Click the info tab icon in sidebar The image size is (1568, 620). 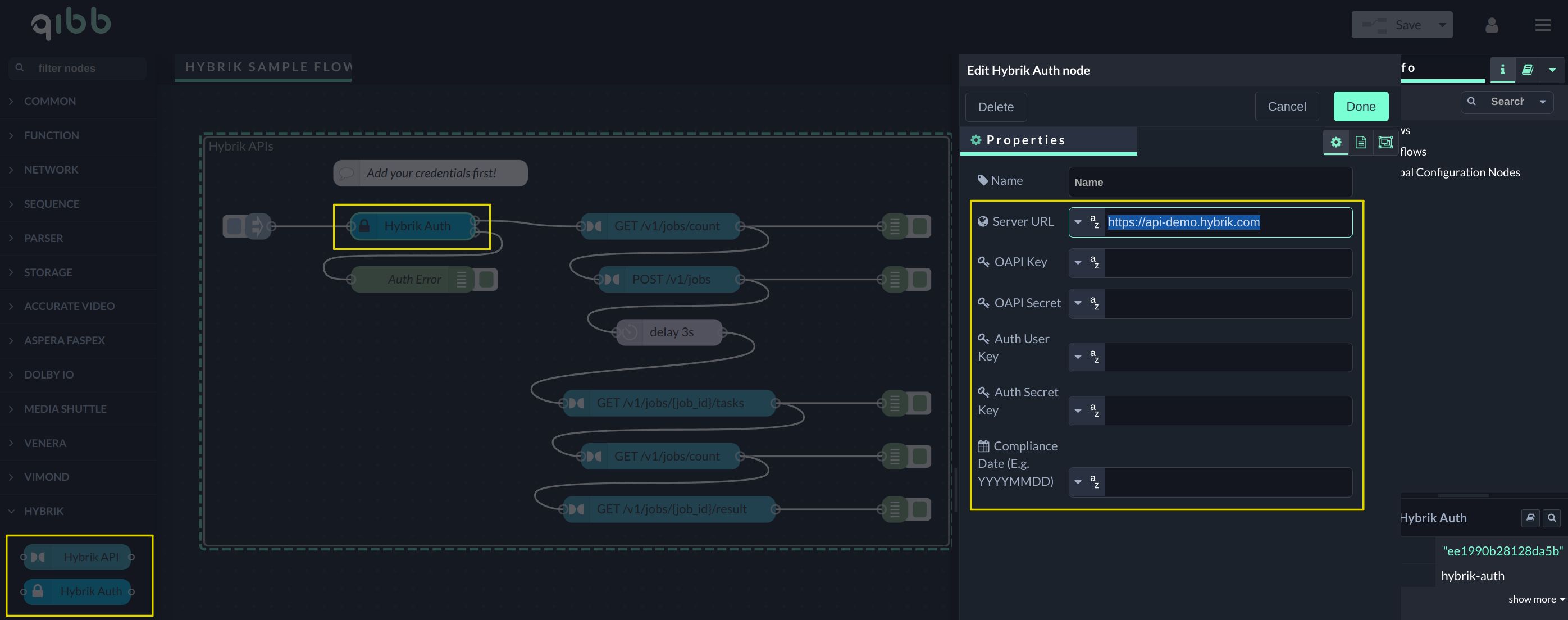[x=1502, y=70]
